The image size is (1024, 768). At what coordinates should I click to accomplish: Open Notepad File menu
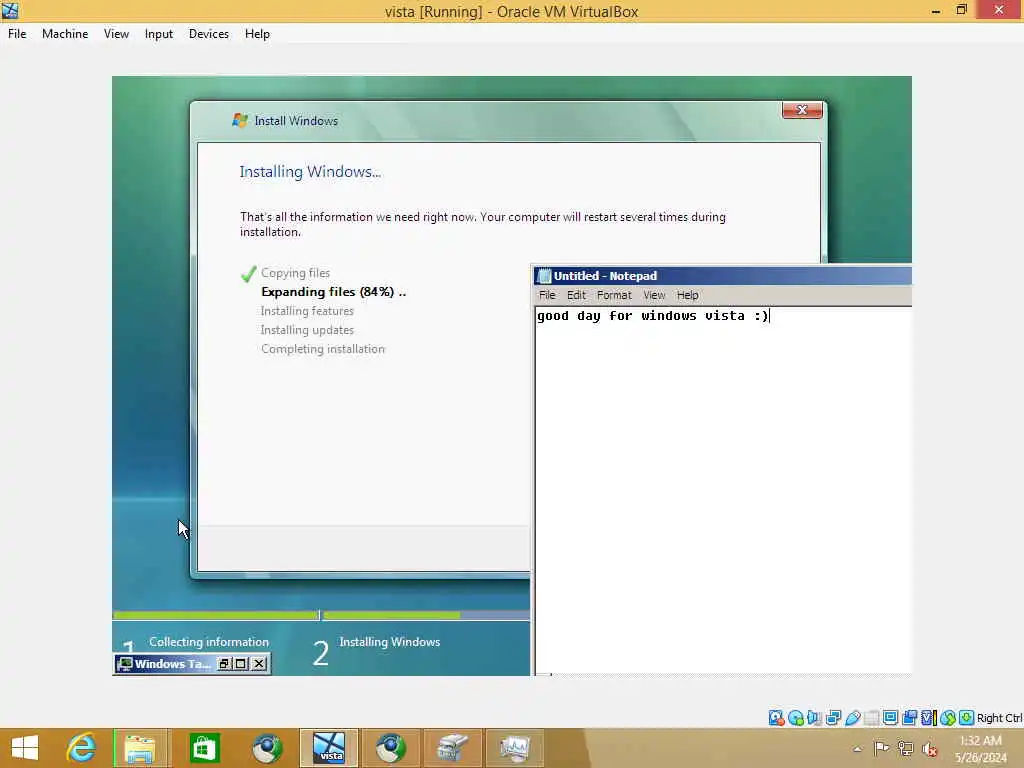tap(547, 295)
